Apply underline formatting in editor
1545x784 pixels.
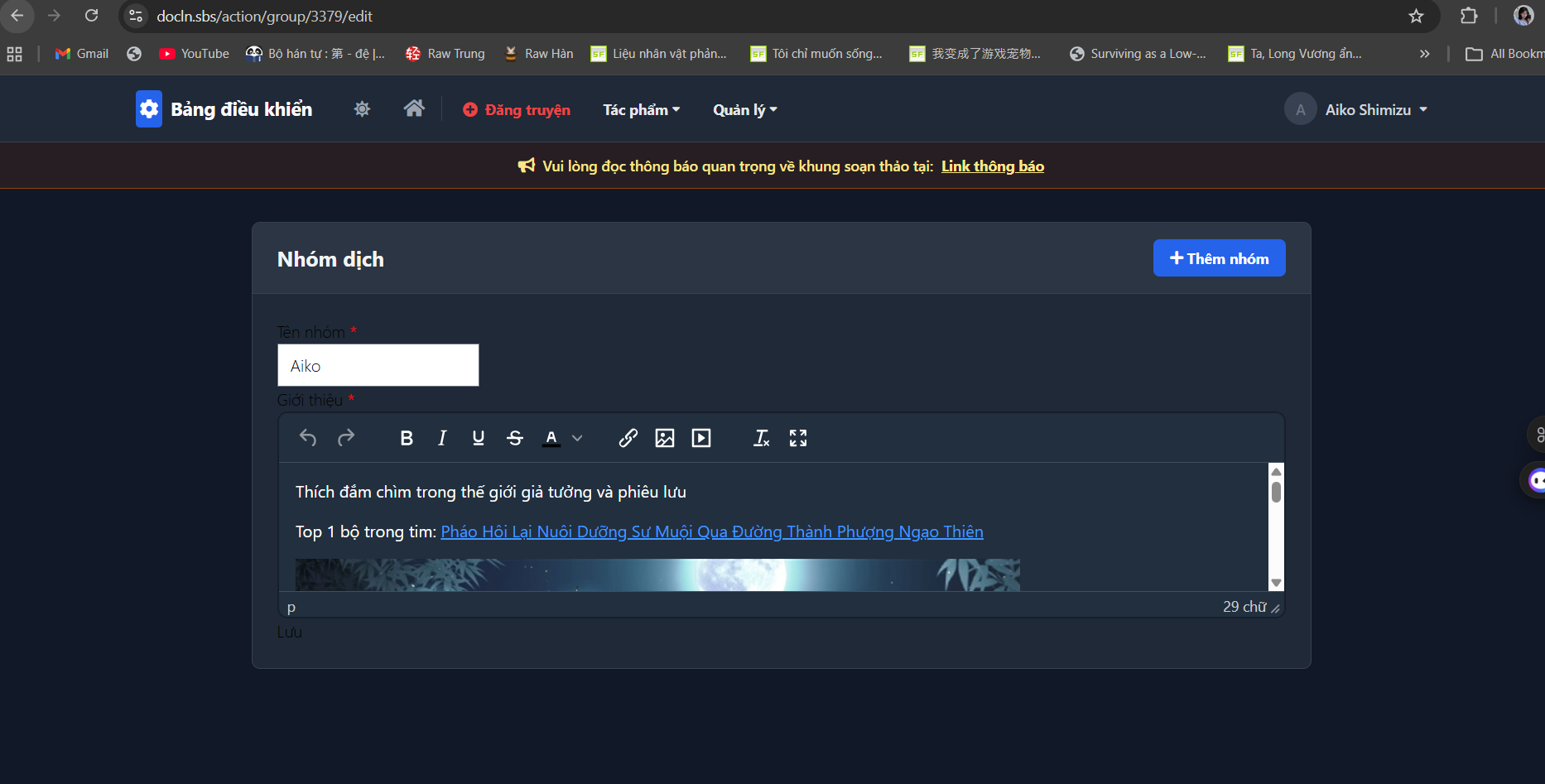coord(478,438)
